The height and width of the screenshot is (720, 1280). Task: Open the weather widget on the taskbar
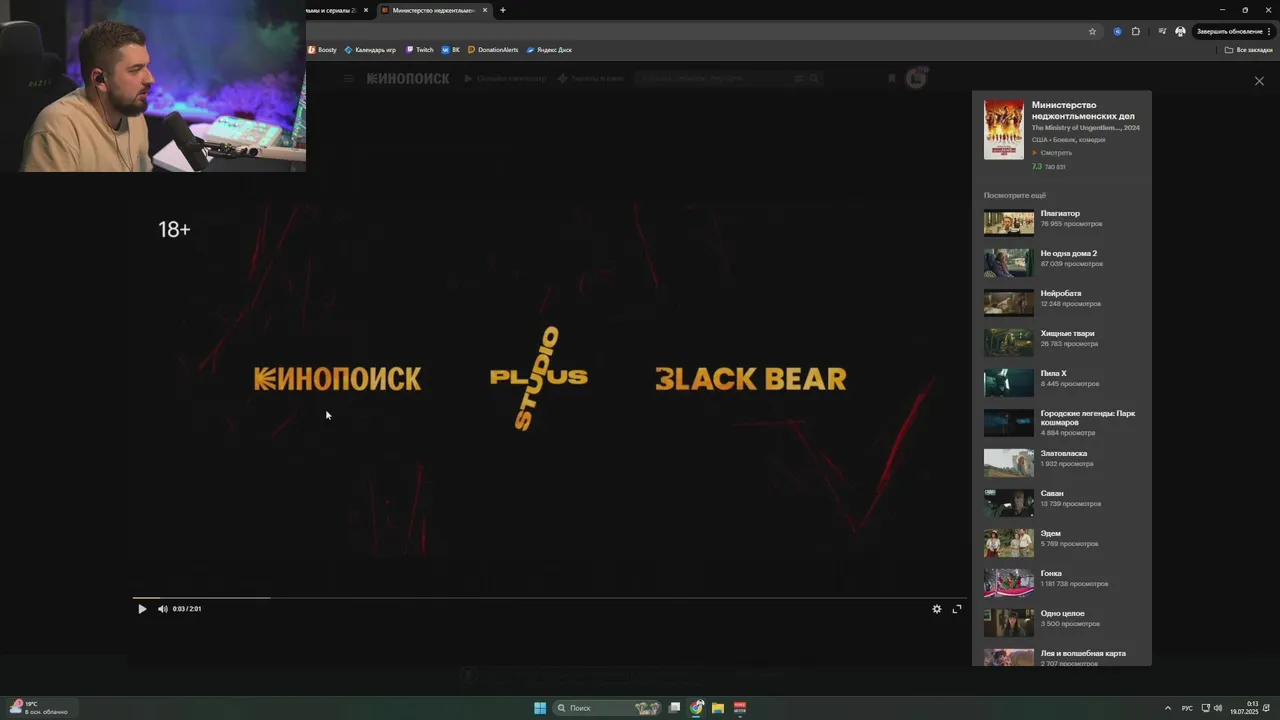(38, 708)
